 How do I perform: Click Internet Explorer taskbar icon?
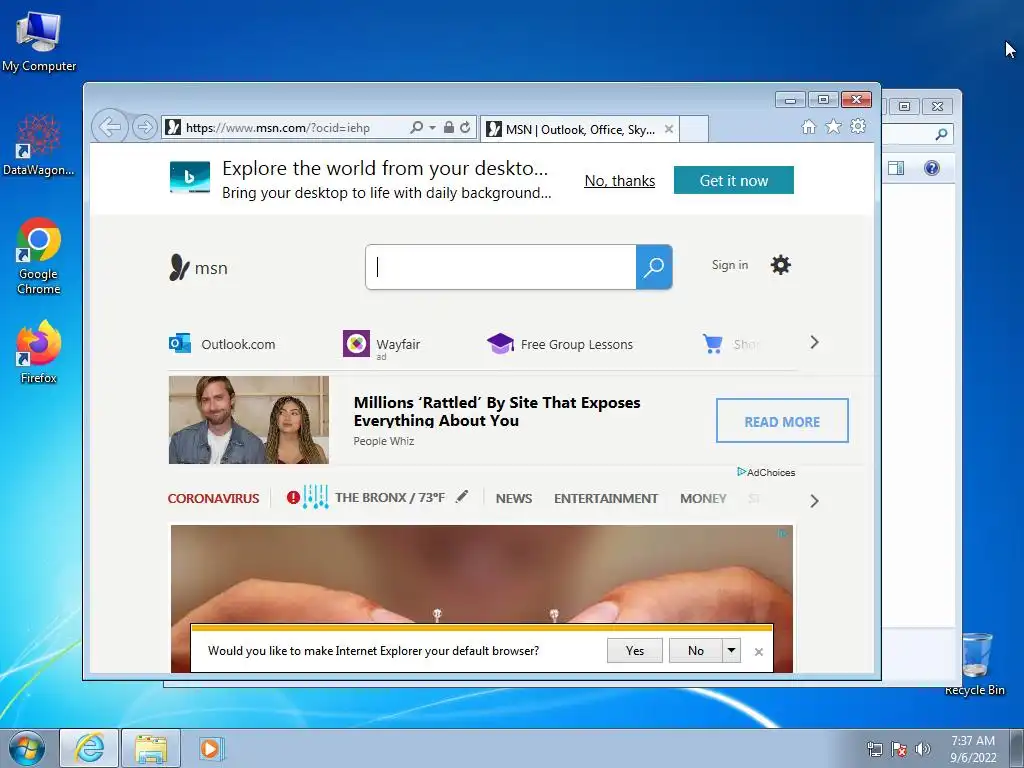tap(89, 748)
